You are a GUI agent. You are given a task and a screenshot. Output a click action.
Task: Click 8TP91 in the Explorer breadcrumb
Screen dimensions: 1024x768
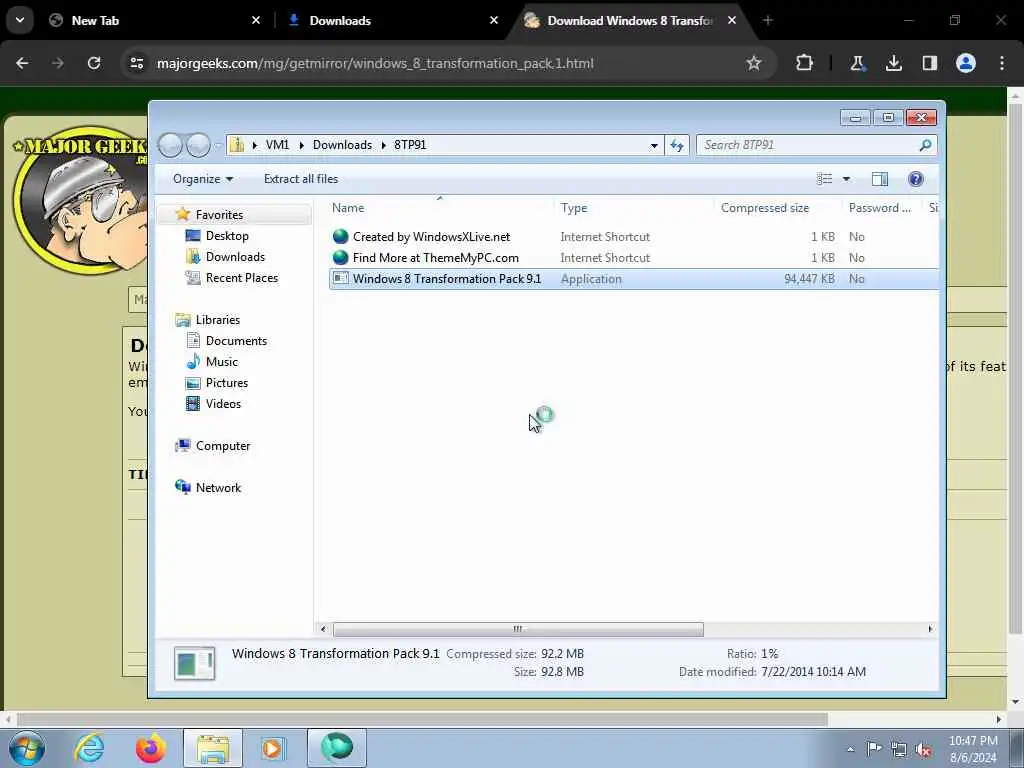(410, 145)
